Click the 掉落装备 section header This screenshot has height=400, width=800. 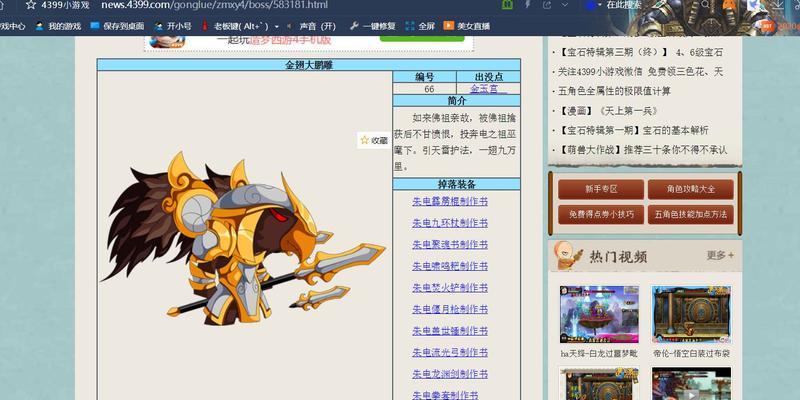[x=457, y=184]
